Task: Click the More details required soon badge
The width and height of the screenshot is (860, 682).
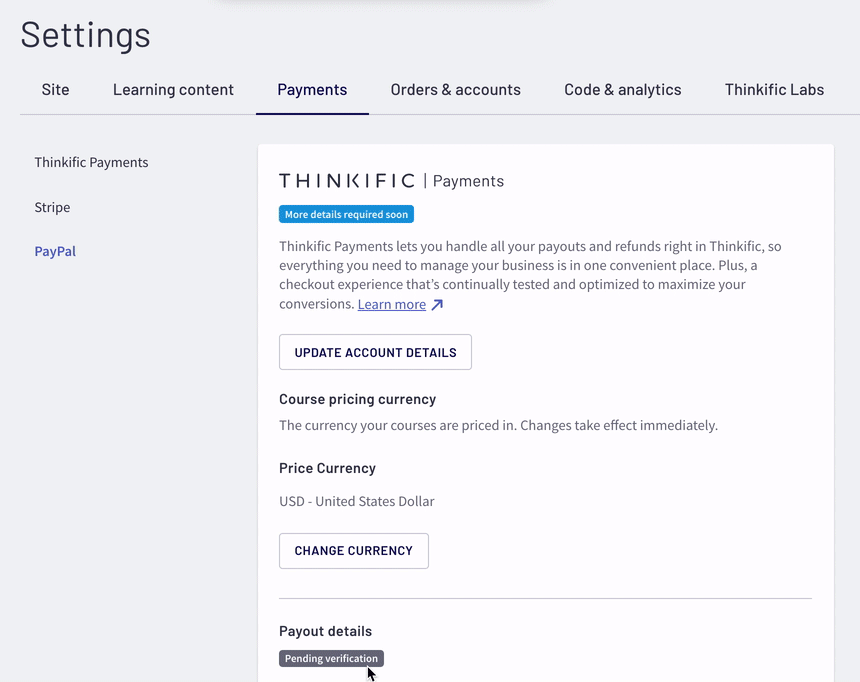Action: click(346, 214)
